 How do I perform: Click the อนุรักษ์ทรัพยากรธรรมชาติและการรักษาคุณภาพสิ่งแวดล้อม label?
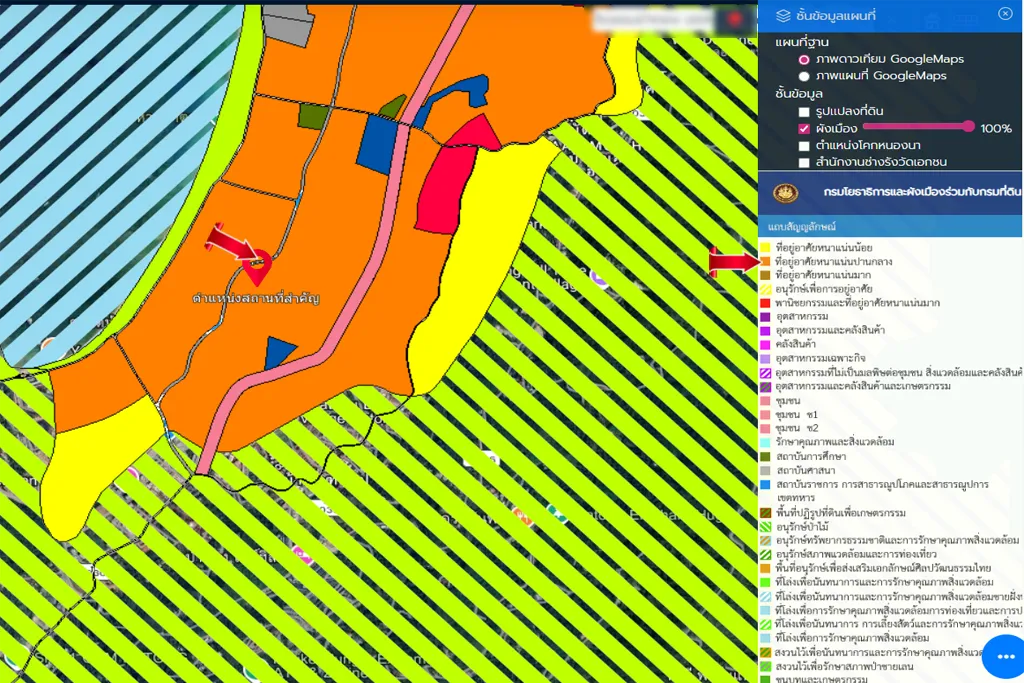point(897,541)
